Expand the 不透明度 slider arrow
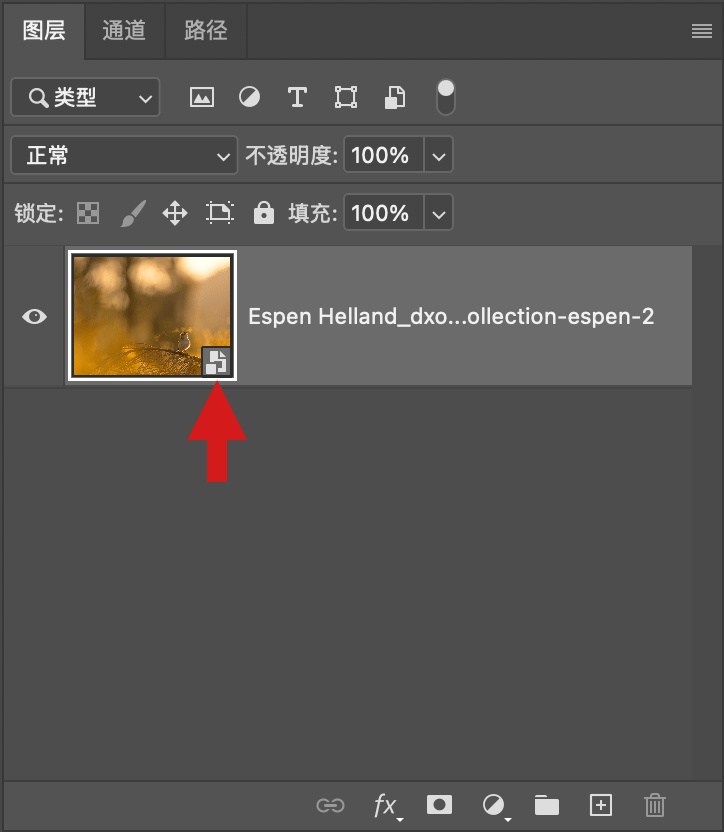 [438, 155]
